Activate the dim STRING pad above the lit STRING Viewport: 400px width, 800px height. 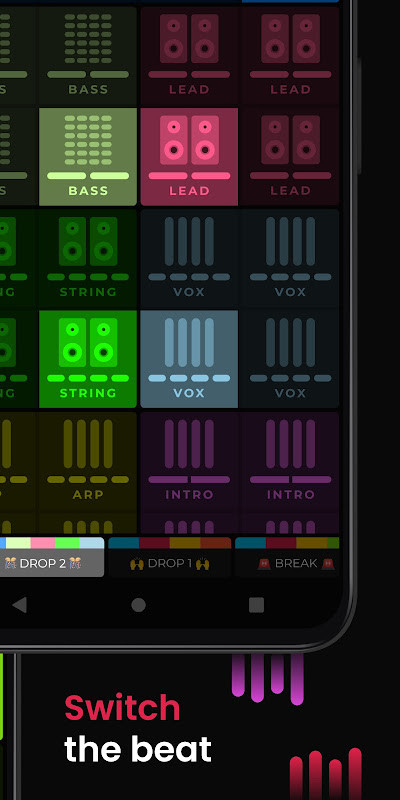pos(88,258)
